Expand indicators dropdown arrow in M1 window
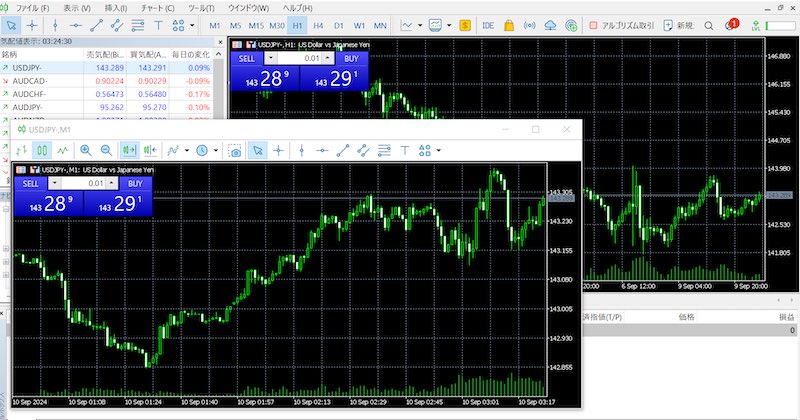This screenshot has height=420, width=800. point(187,151)
